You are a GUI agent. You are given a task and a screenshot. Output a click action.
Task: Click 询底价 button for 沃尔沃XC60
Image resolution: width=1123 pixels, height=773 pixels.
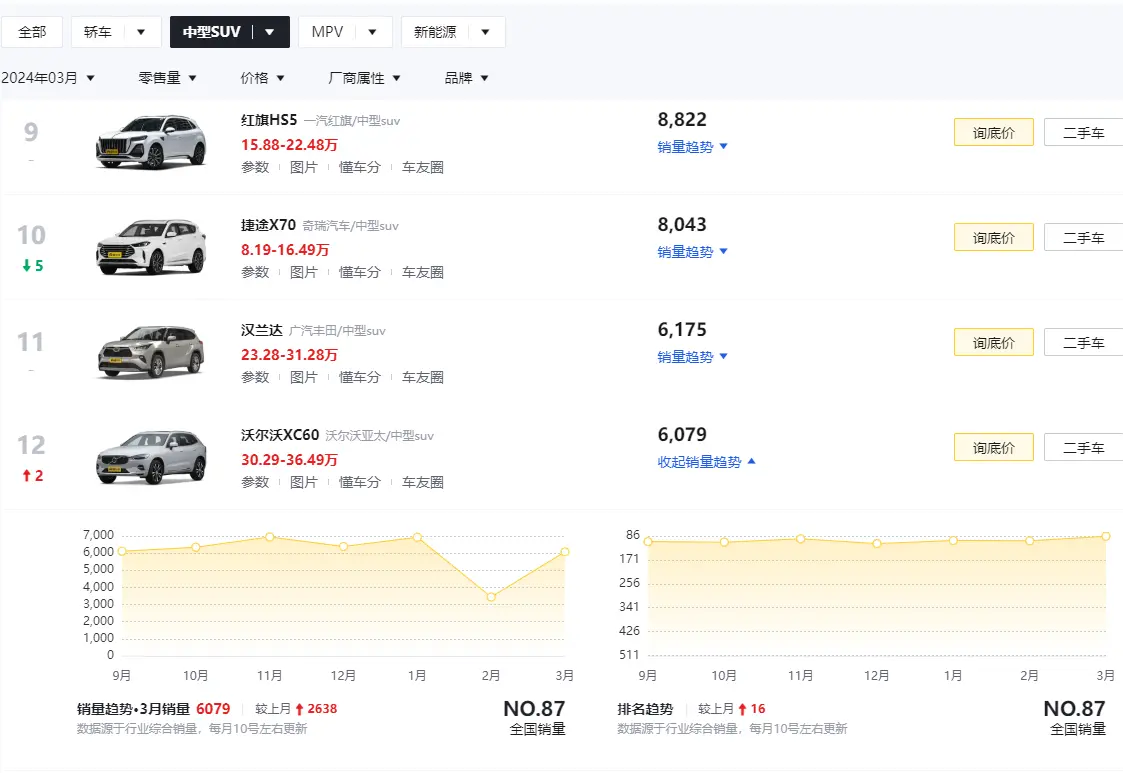(x=993, y=448)
